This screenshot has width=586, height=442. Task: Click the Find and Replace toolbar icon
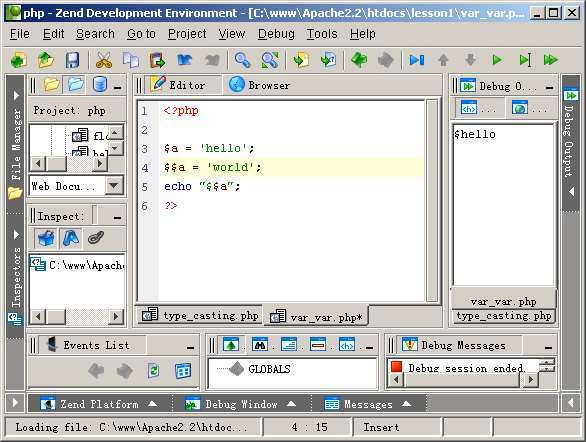pos(270,60)
